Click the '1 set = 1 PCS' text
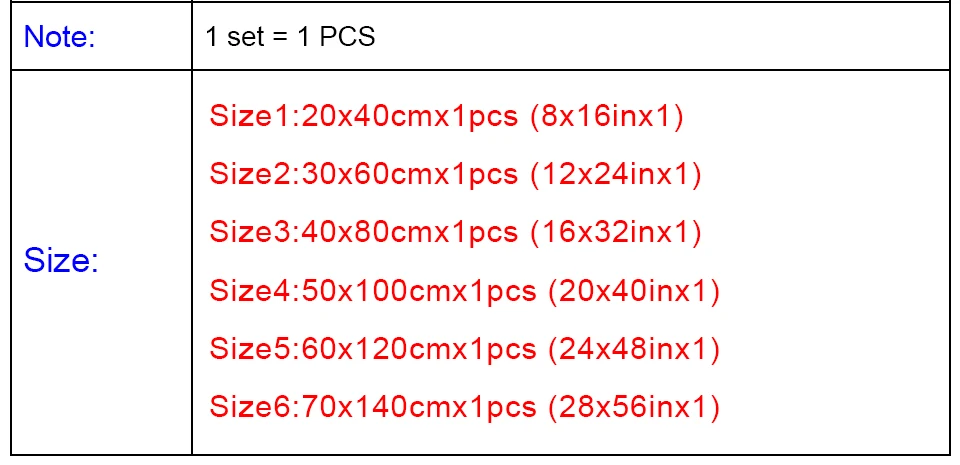Image resolution: width=960 pixels, height=465 pixels. coord(291,37)
